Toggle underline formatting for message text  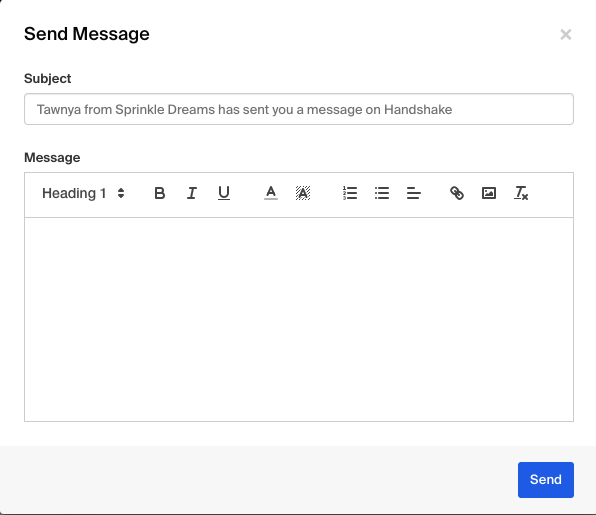point(224,193)
